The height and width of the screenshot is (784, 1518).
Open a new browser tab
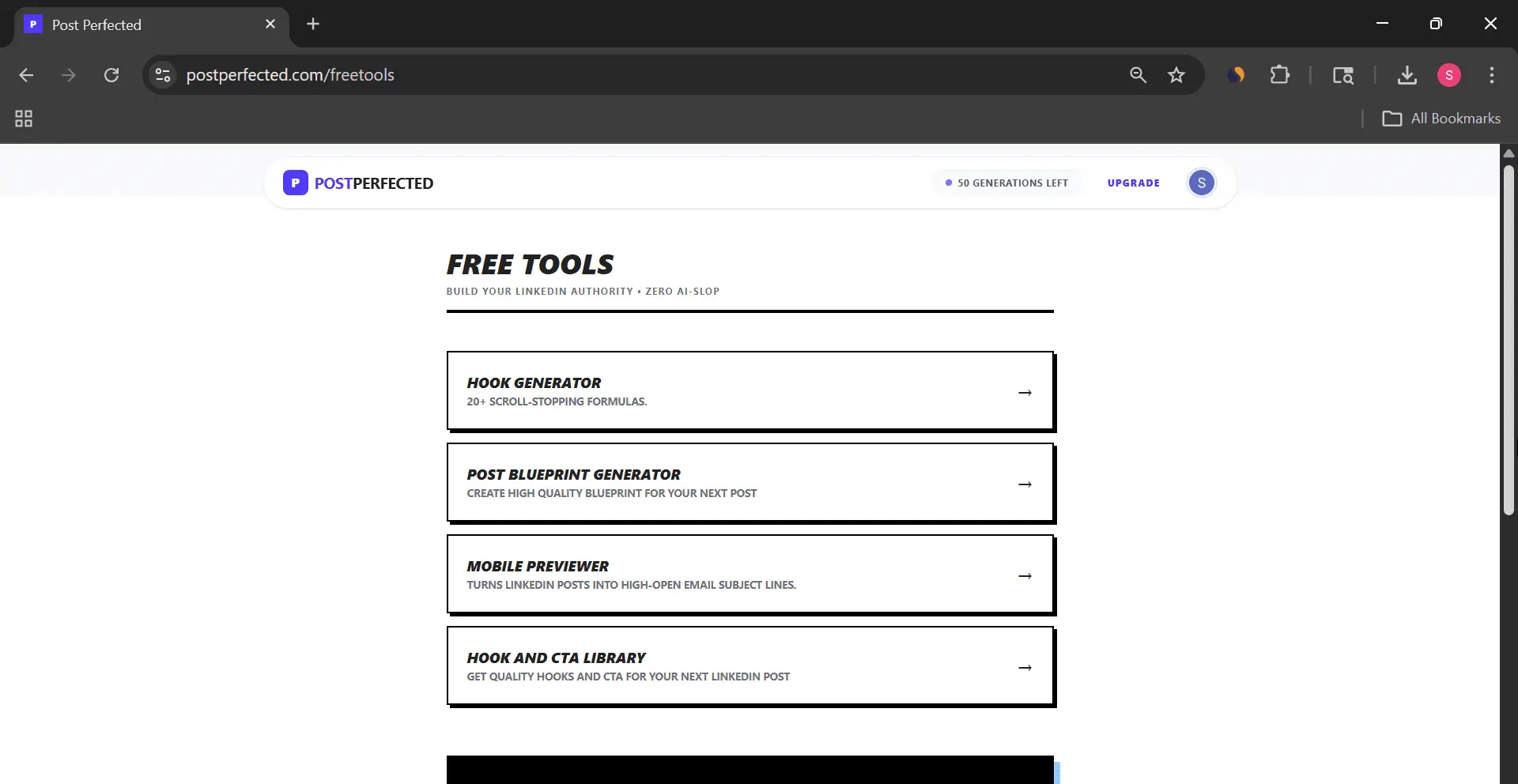[313, 24]
